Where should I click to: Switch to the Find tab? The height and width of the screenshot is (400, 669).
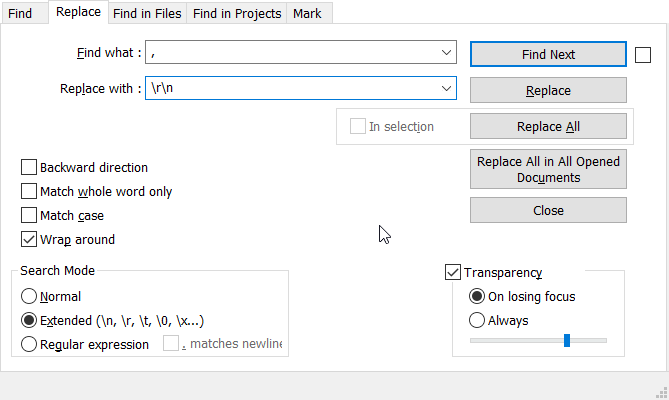(x=20, y=14)
